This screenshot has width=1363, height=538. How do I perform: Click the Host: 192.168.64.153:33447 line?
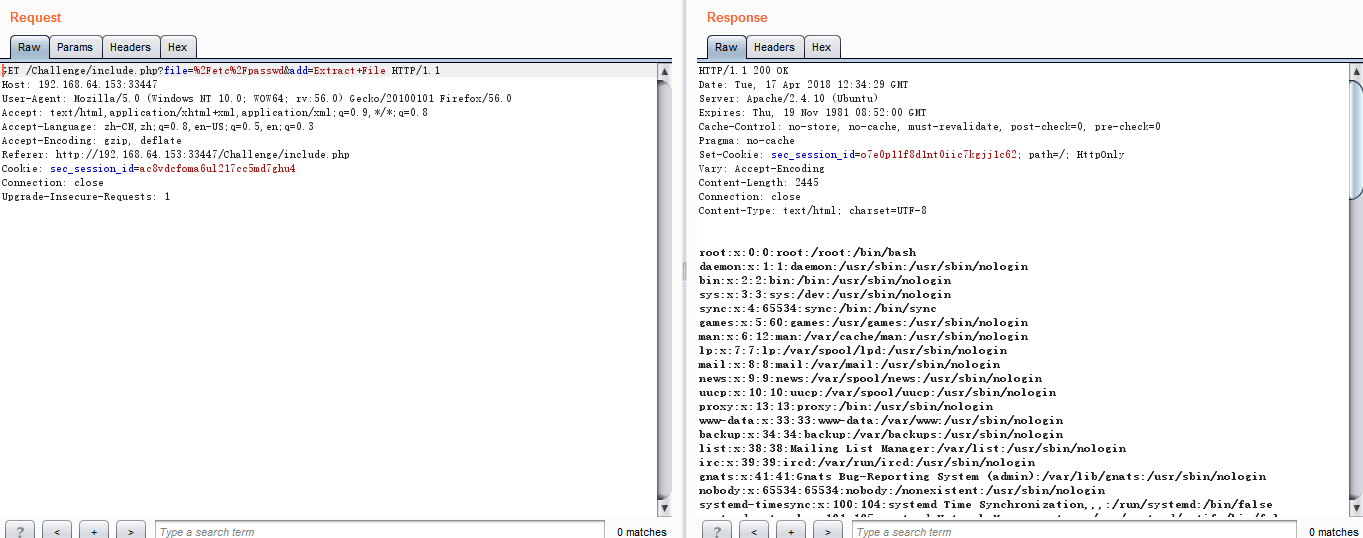pyautogui.click(x=79, y=85)
